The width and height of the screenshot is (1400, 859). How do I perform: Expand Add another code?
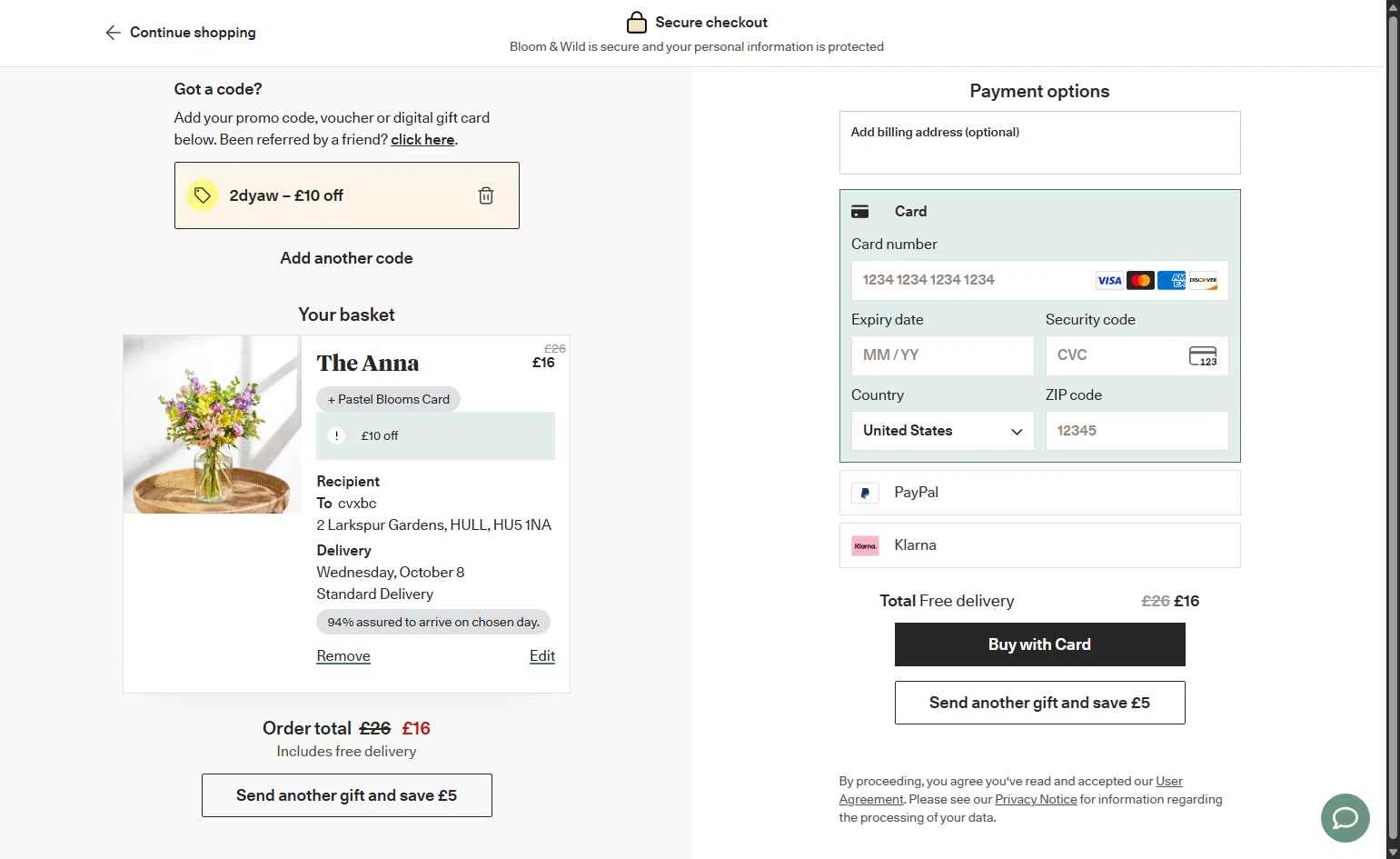tap(346, 258)
